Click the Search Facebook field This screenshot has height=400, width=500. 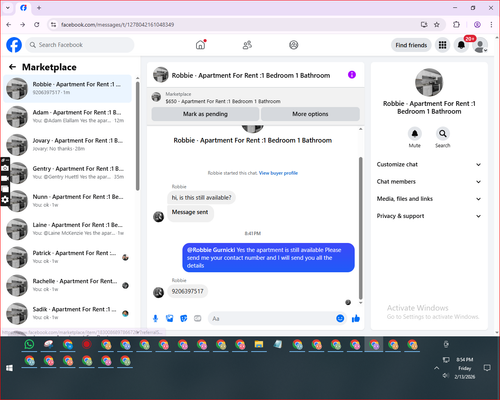[x=80, y=45]
